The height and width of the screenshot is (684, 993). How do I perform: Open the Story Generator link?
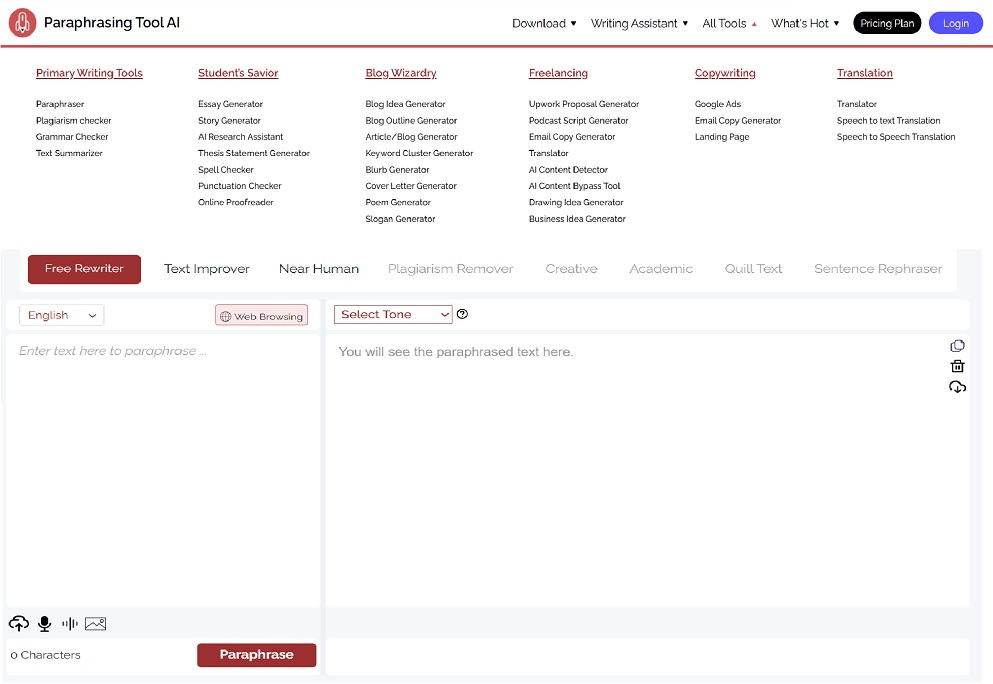229,120
